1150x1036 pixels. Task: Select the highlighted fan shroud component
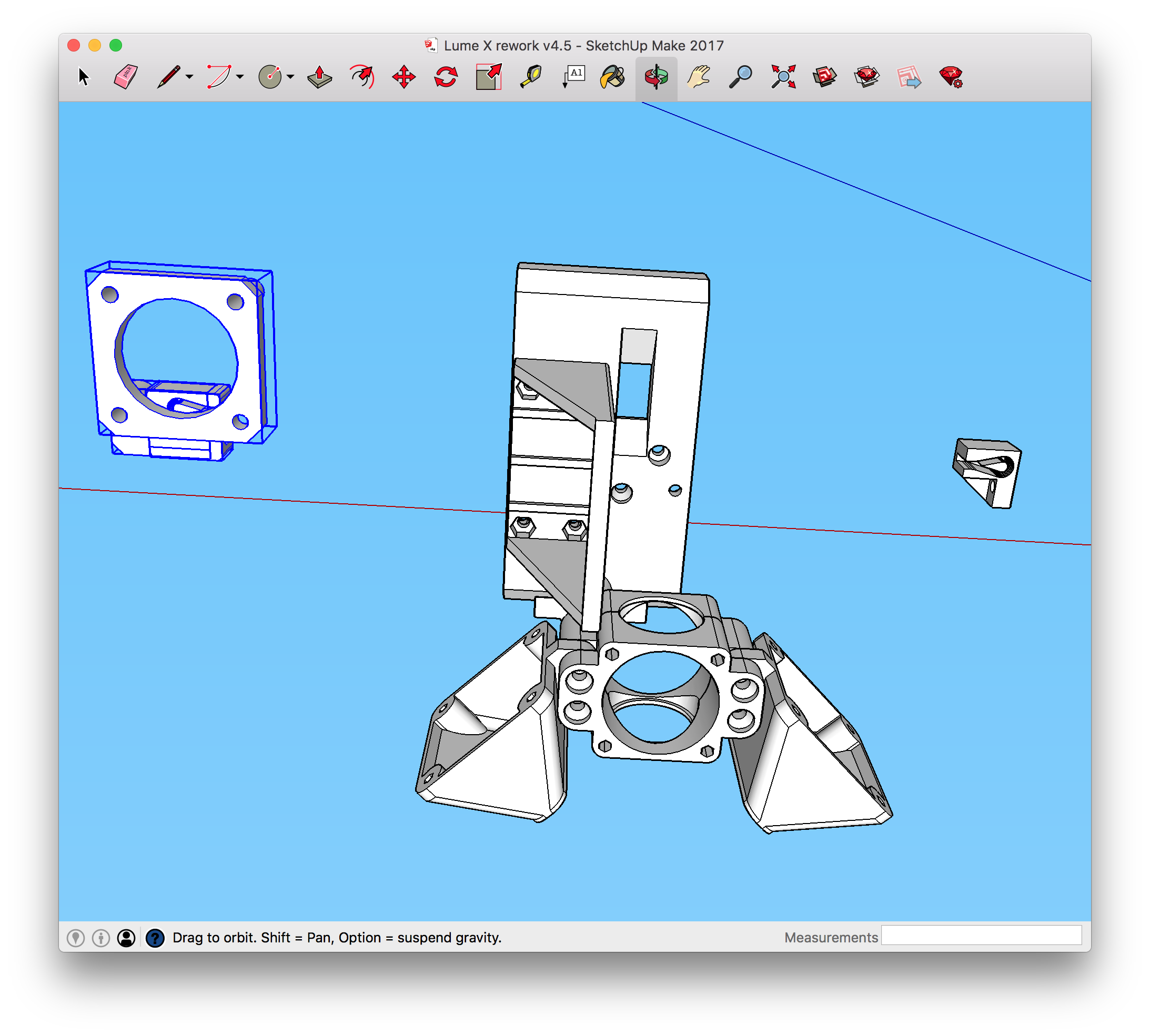coord(181,361)
